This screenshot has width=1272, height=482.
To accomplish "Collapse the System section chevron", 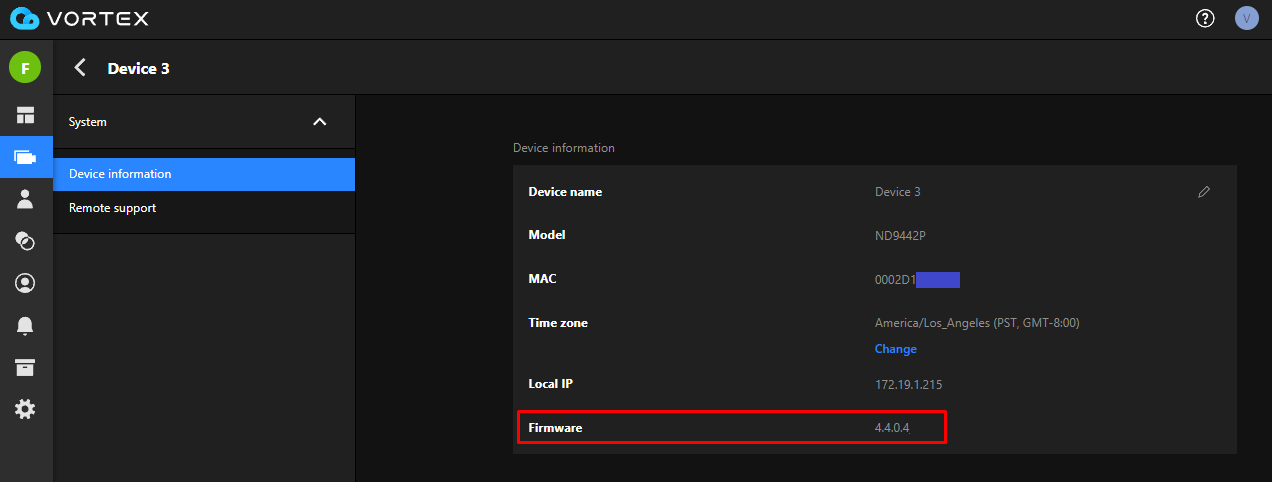I will pyautogui.click(x=320, y=122).
